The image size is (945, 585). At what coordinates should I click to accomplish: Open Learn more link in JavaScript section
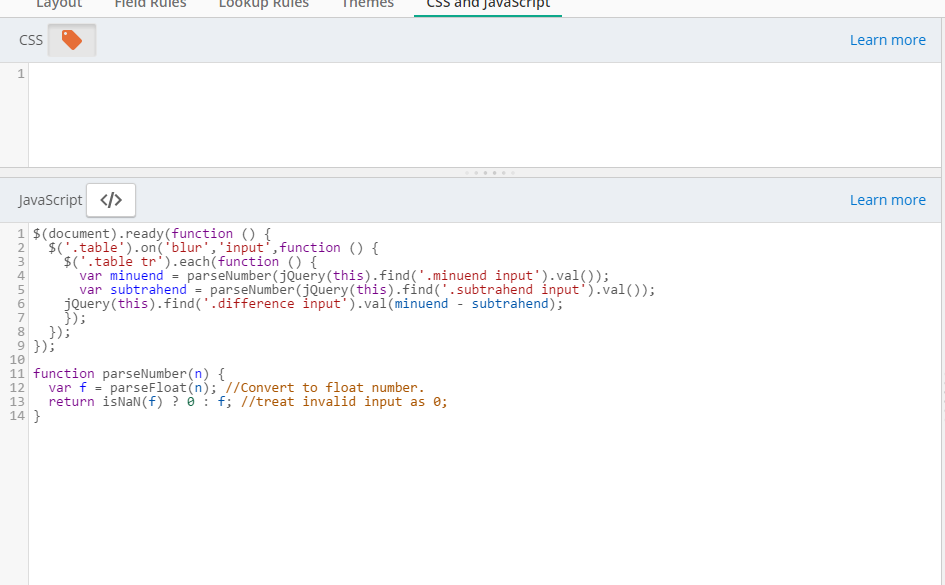(x=887, y=200)
